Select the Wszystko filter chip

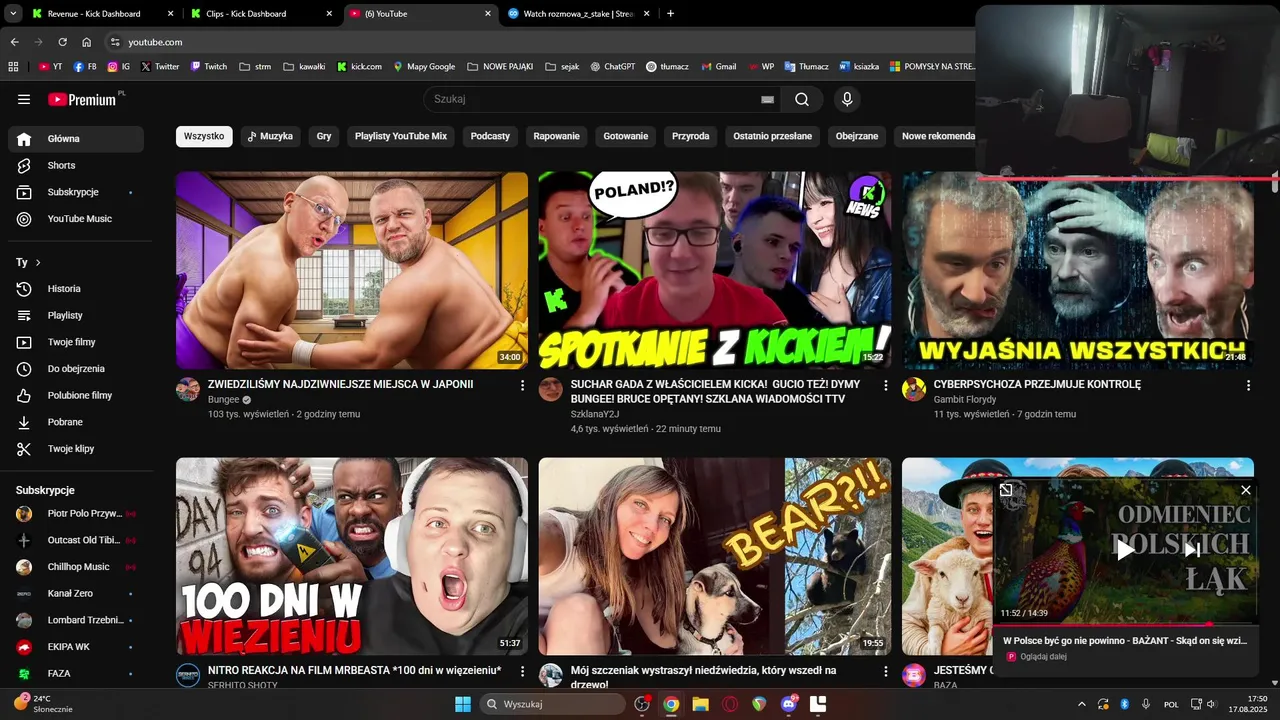coord(204,136)
